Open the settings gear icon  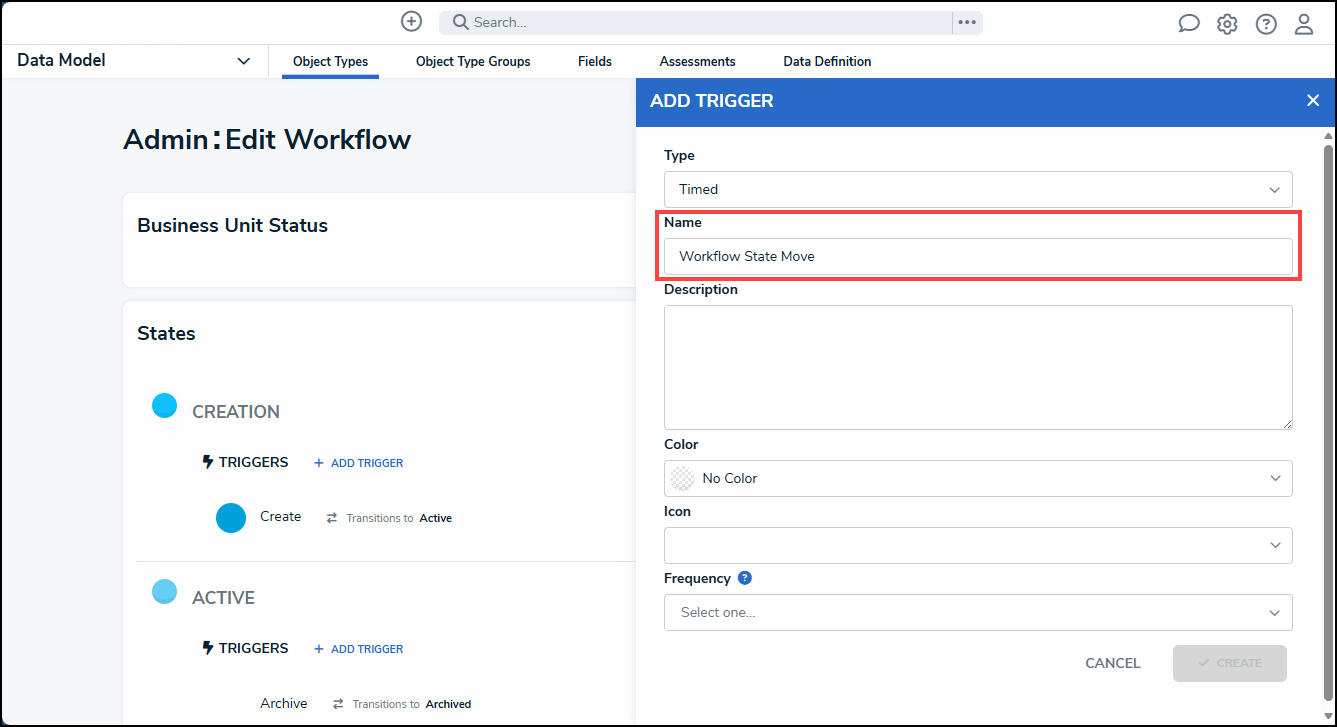click(x=1227, y=24)
